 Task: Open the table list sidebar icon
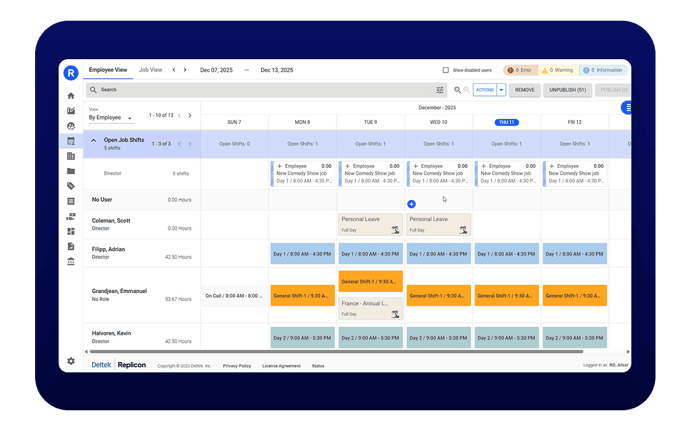point(71,201)
